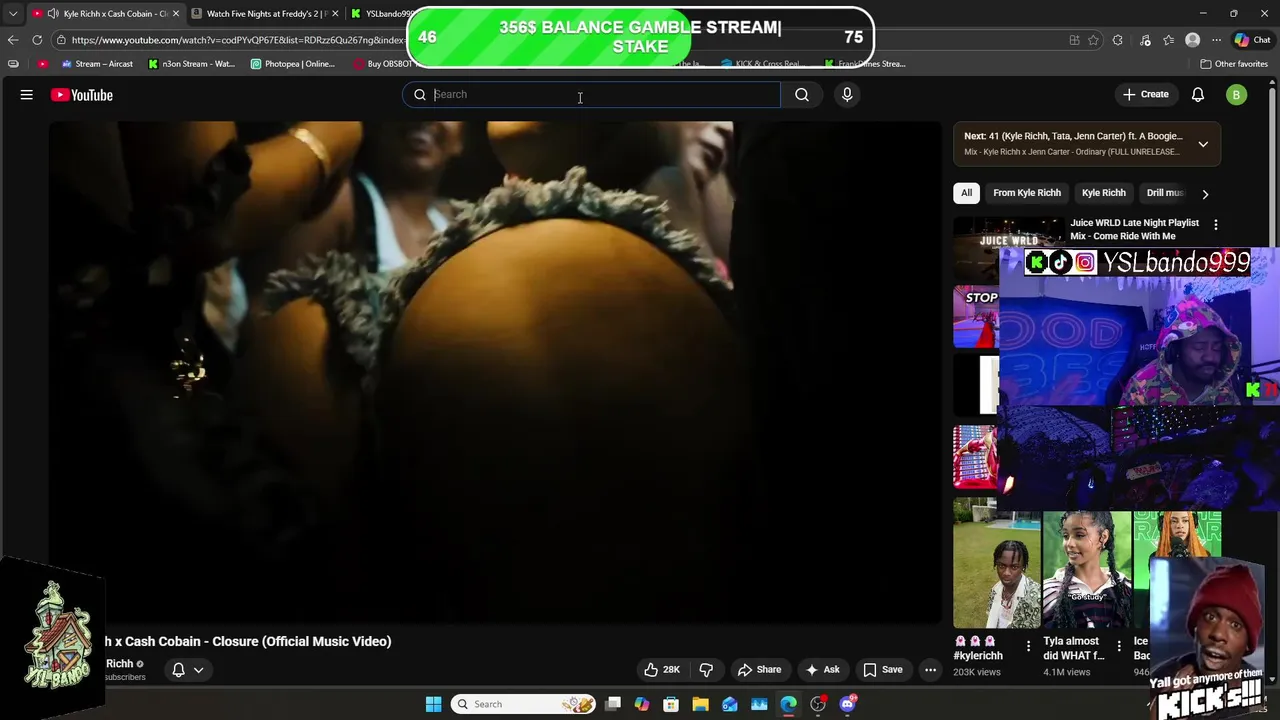Reload the page with refresh icon
Viewport: 1280px width, 720px height.
37,40
